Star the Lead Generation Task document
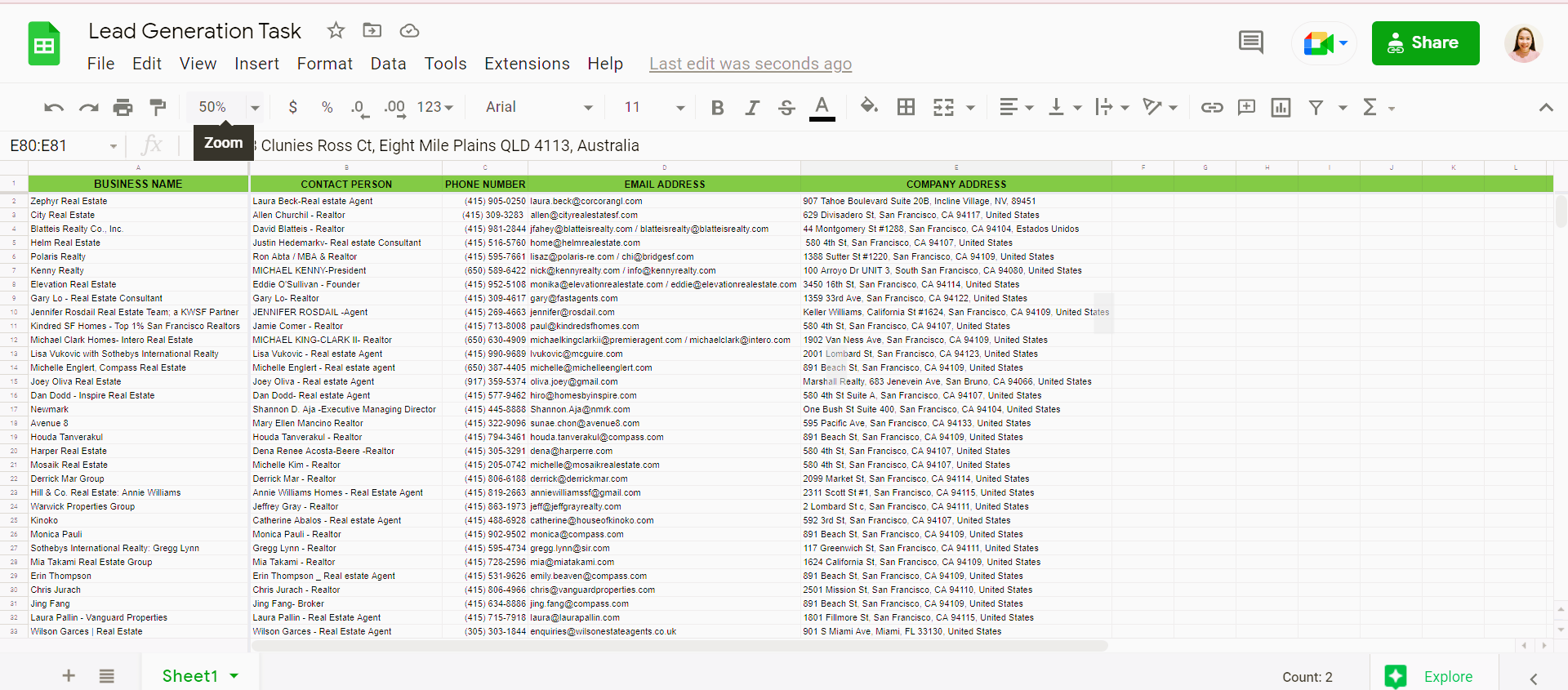 click(336, 30)
